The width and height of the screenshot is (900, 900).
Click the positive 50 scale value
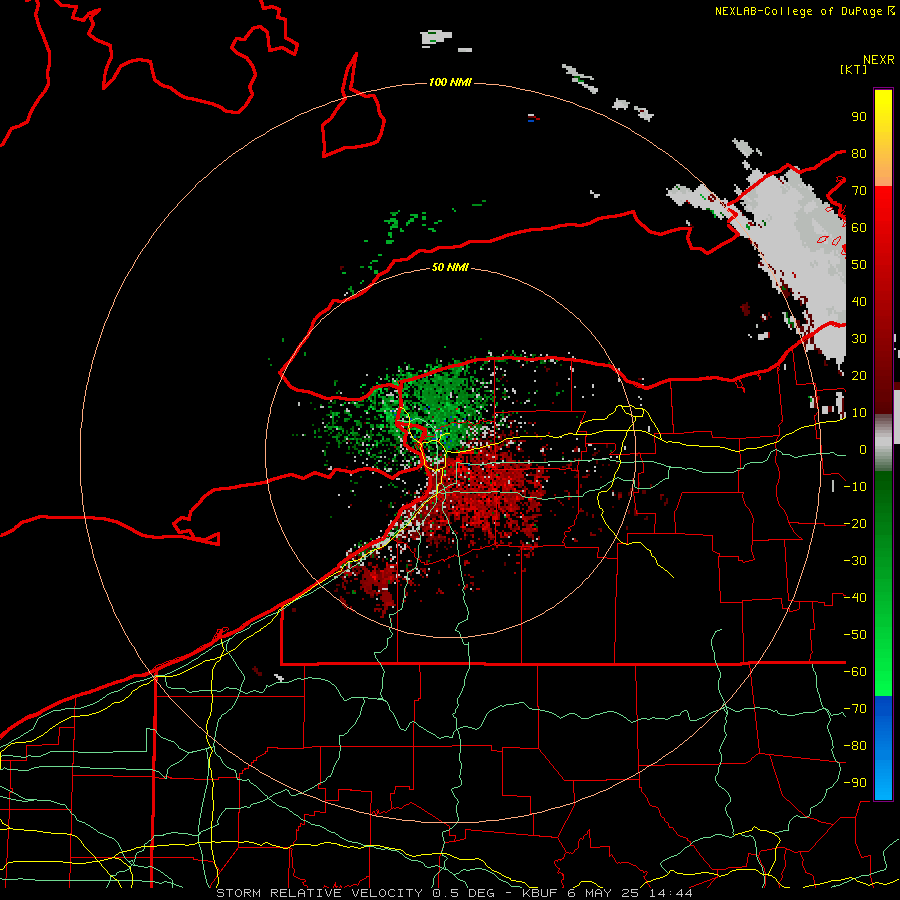[859, 265]
